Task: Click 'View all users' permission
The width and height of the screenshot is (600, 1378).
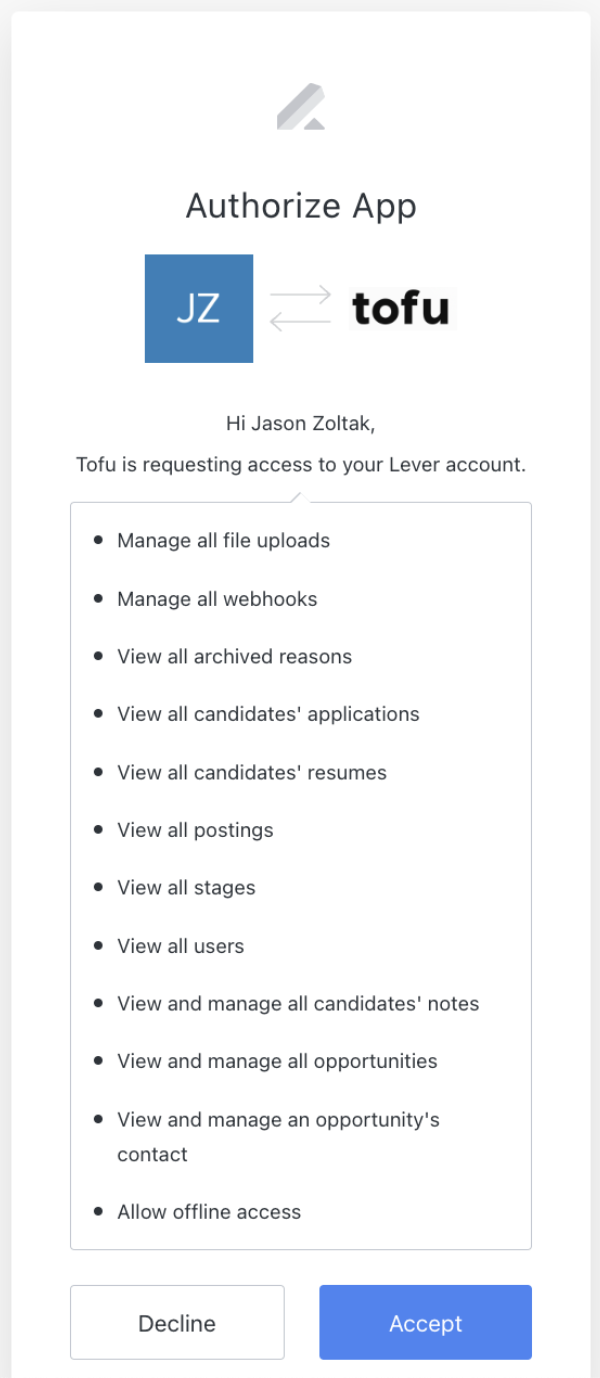Action: pyautogui.click(x=180, y=946)
